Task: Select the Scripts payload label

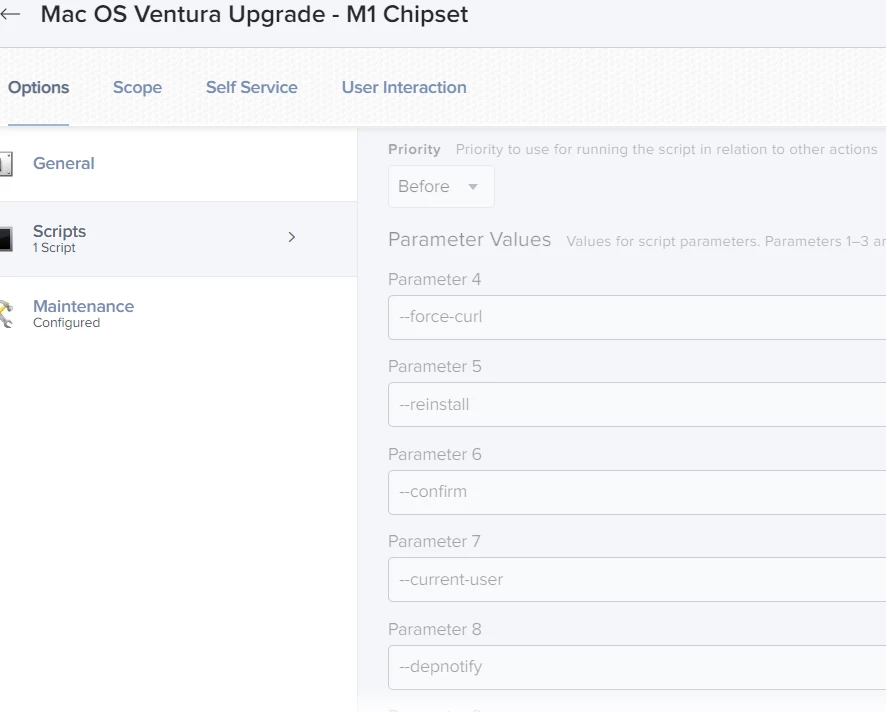Action: [59, 231]
